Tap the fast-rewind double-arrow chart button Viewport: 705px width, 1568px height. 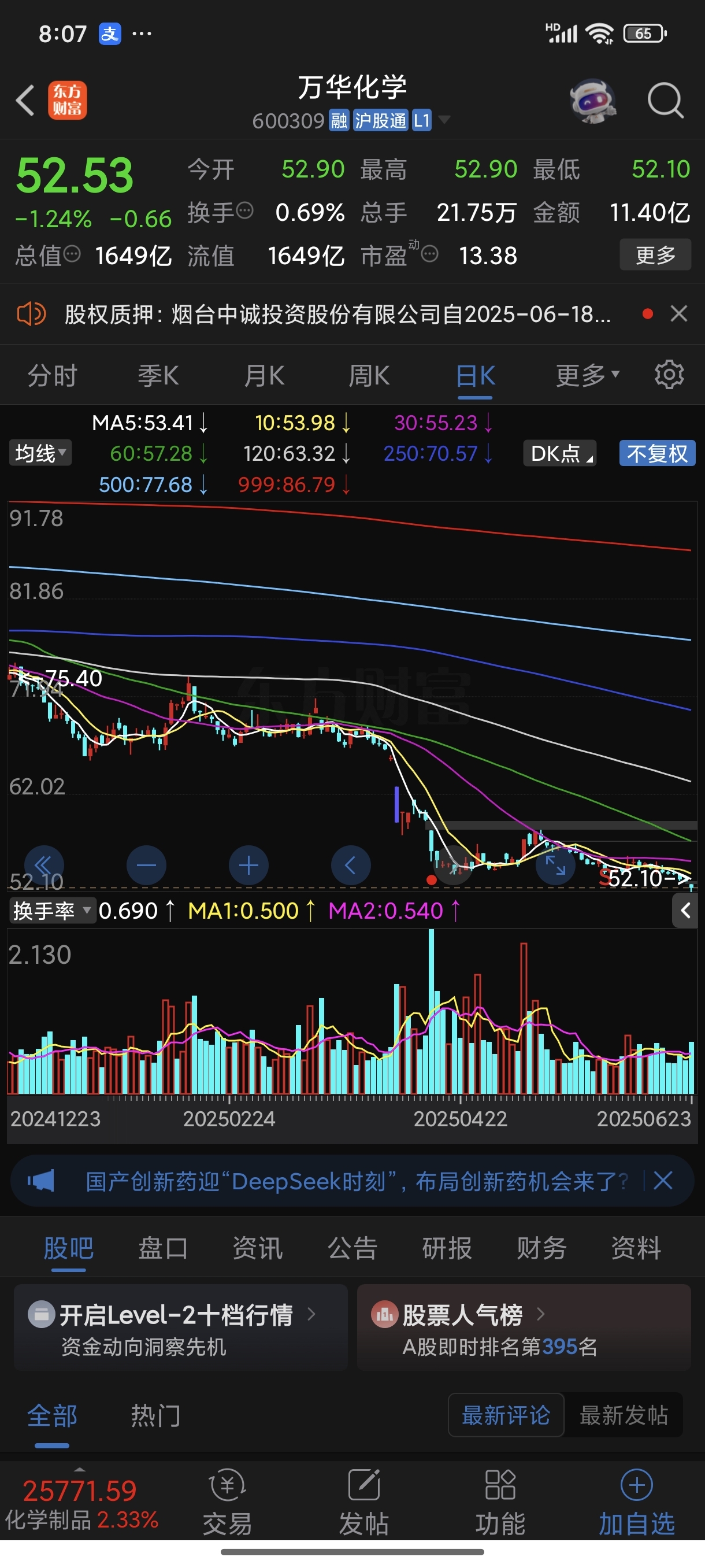44,865
